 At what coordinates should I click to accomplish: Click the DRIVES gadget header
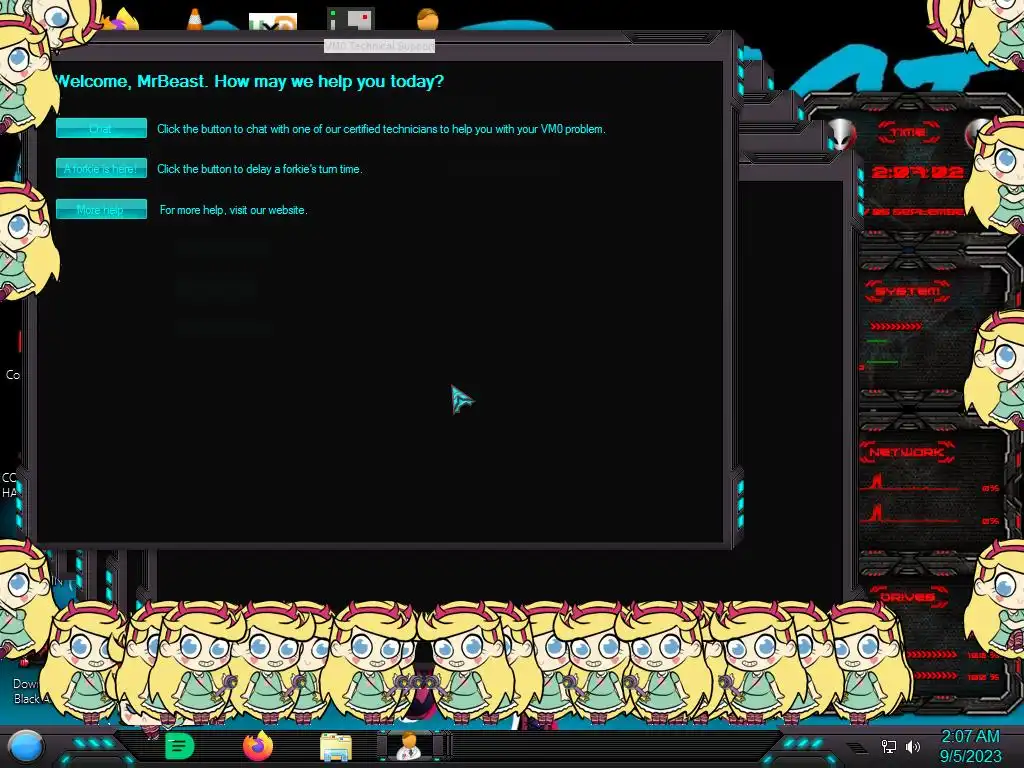click(907, 597)
